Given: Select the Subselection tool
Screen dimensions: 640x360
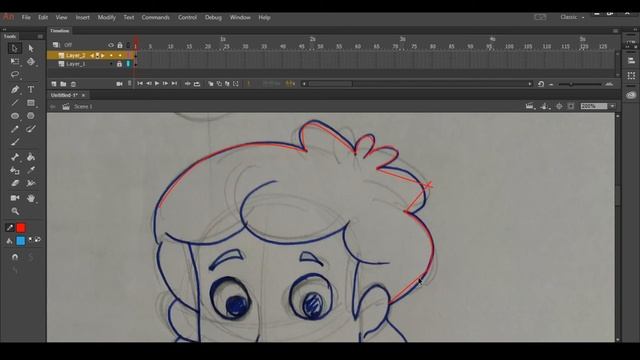Looking at the screenshot, I should click(x=31, y=48).
